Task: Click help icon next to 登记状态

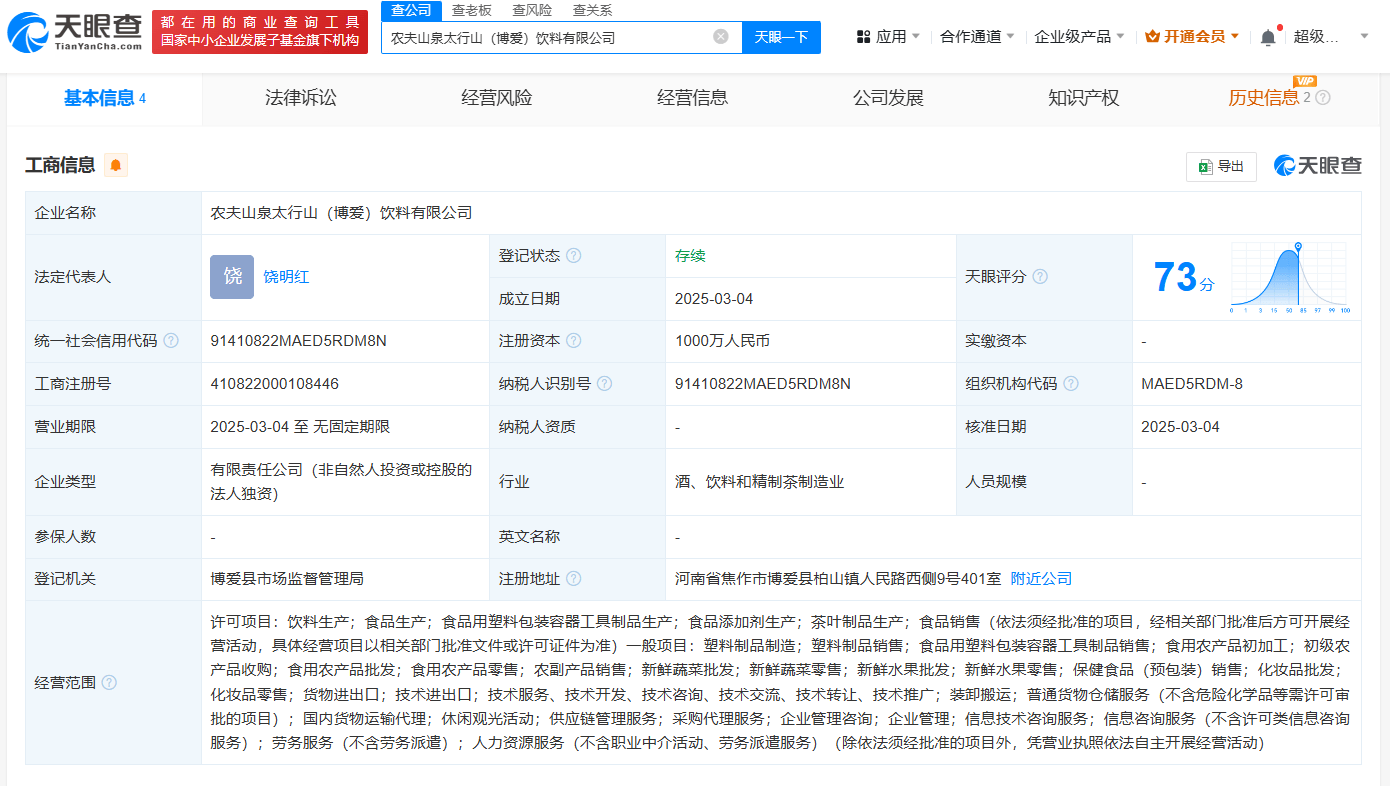Action: 573,256
